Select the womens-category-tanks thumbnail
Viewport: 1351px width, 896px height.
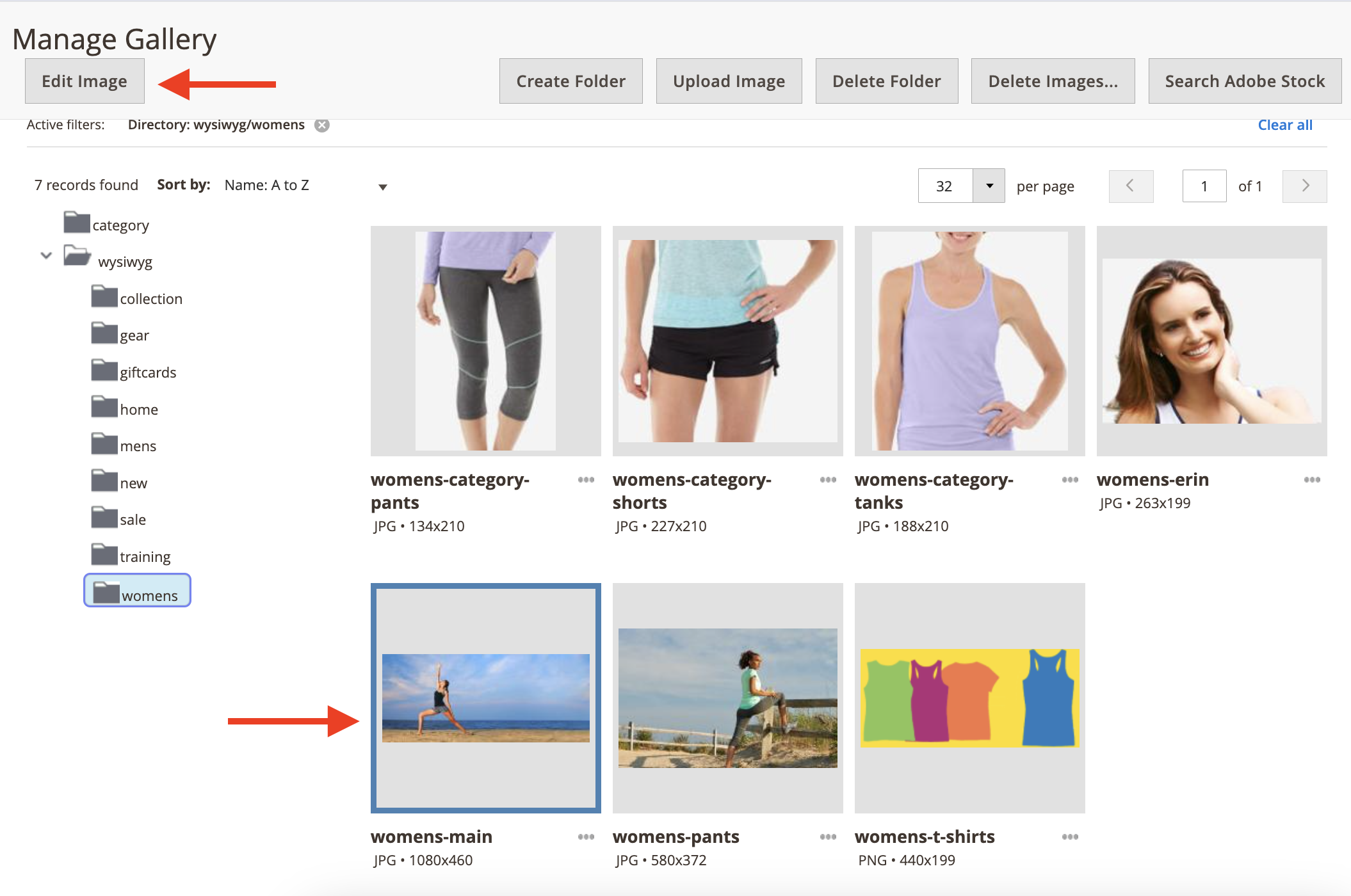969,340
